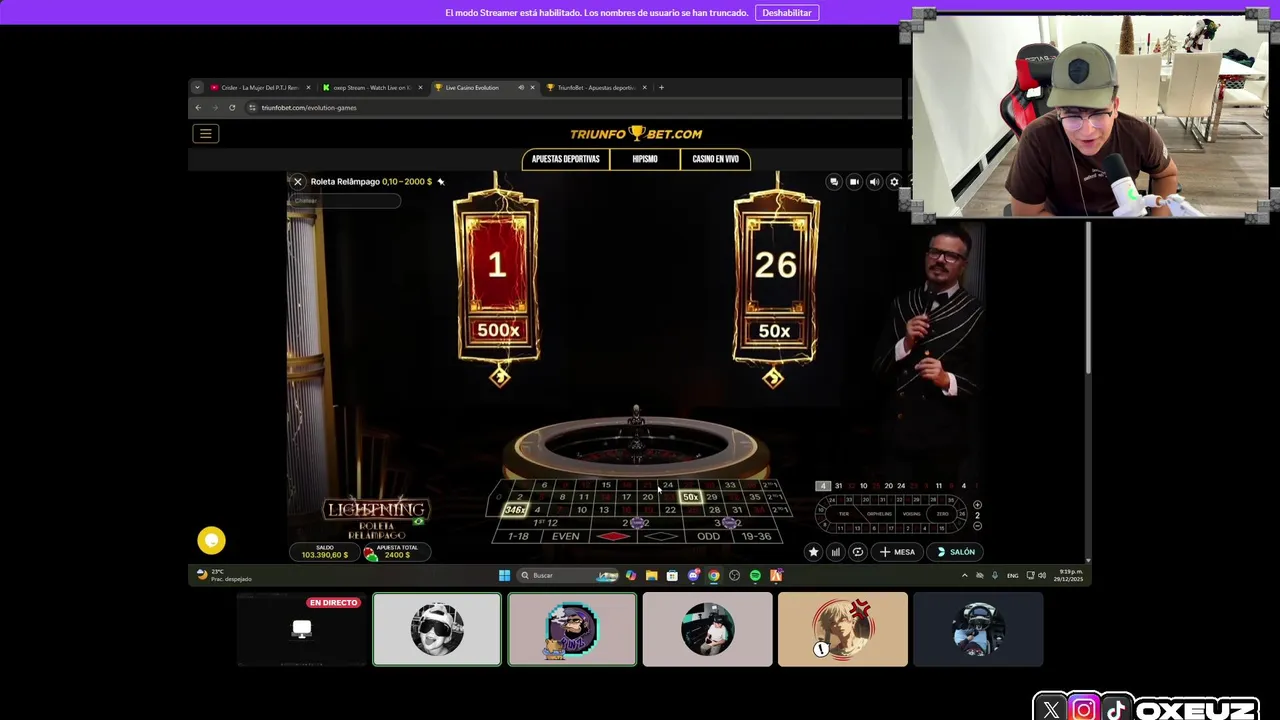This screenshot has height=720, width=1280.
Task: Go to SALÓN lobby button
Action: click(x=955, y=552)
